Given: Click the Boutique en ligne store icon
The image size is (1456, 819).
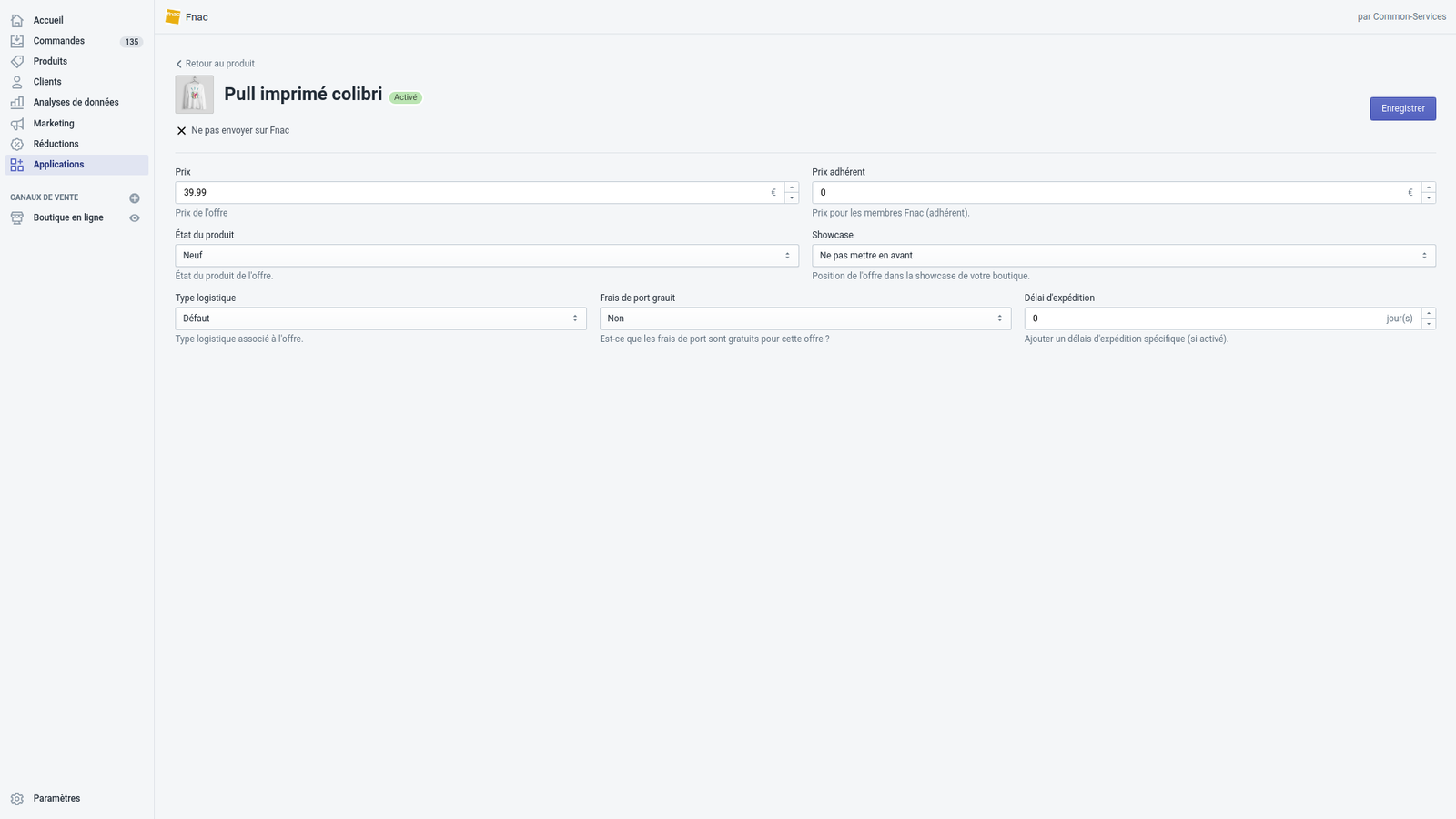Looking at the screenshot, I should (17, 217).
